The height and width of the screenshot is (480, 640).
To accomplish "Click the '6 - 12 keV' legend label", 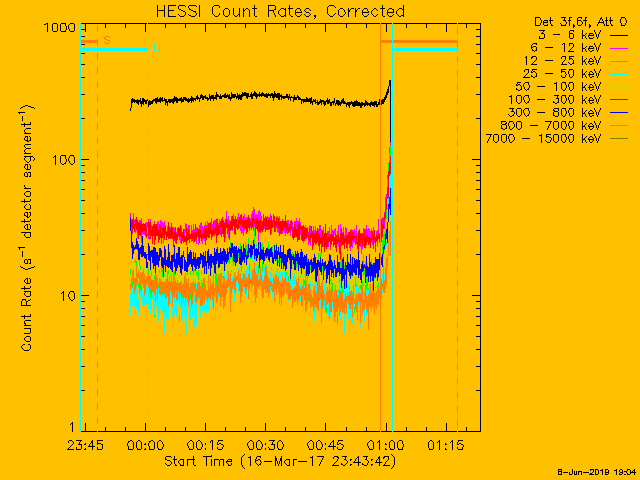I will [566, 48].
